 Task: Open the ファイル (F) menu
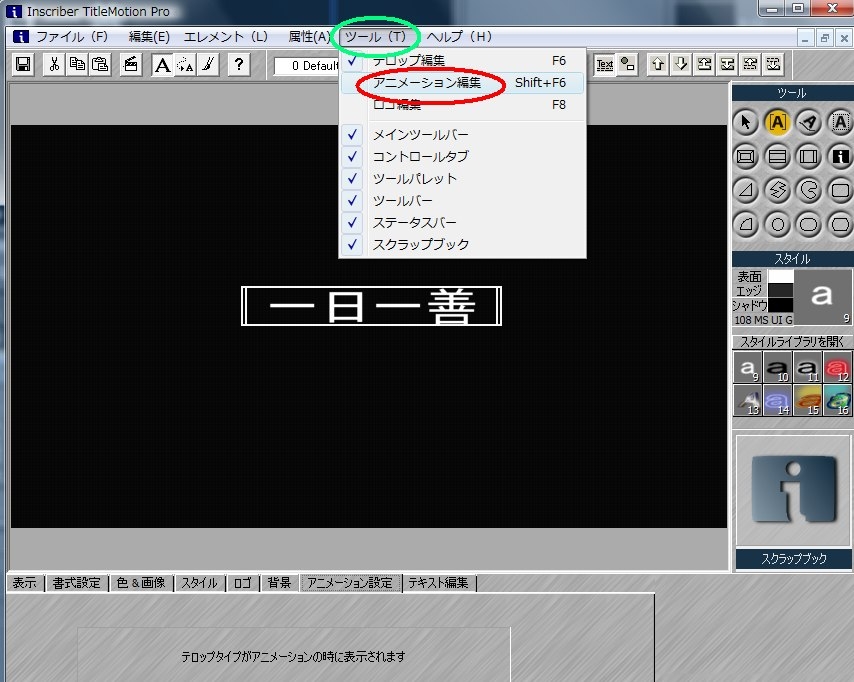pos(72,36)
